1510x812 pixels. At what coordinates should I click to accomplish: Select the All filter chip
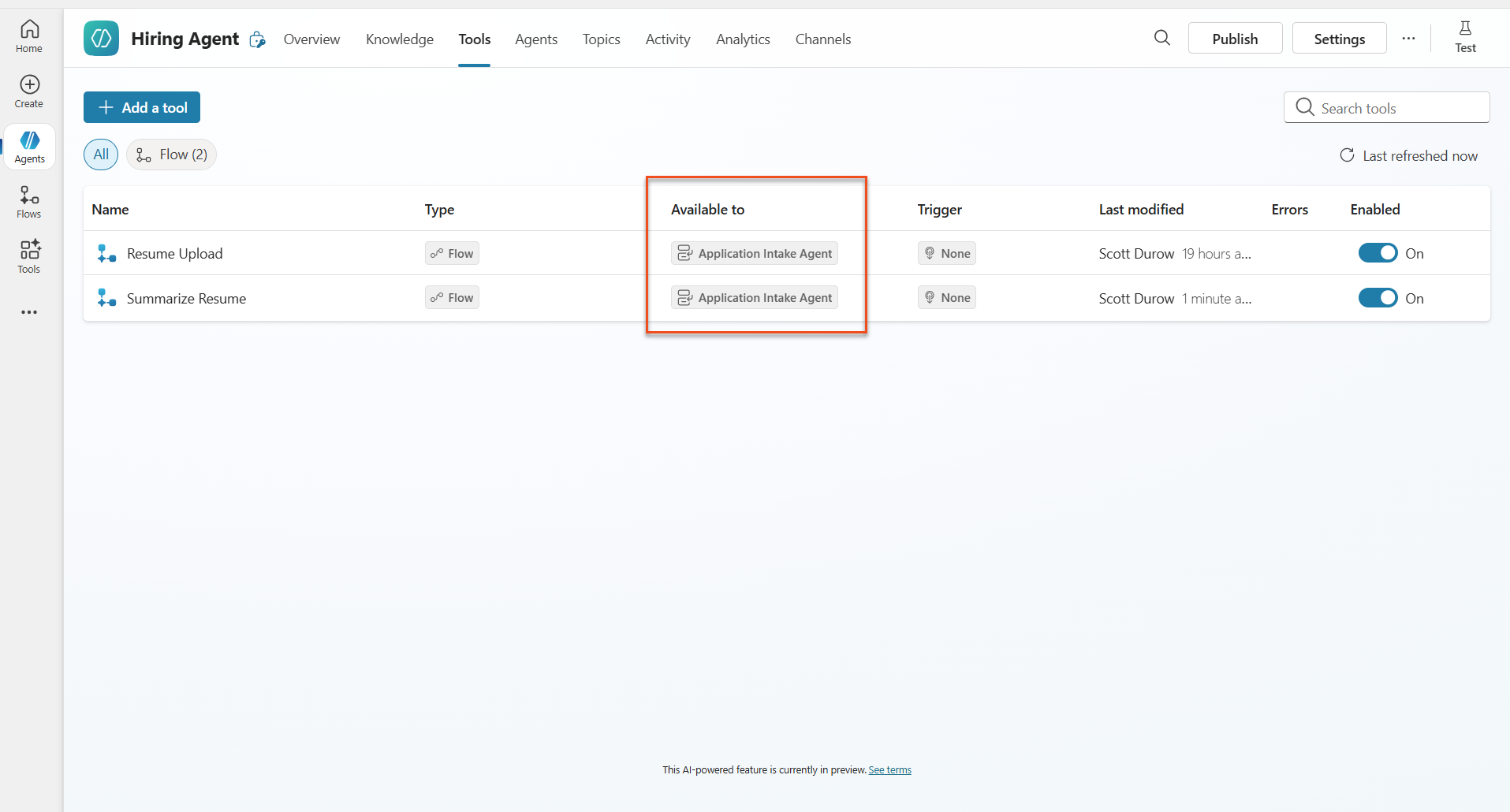coord(101,155)
